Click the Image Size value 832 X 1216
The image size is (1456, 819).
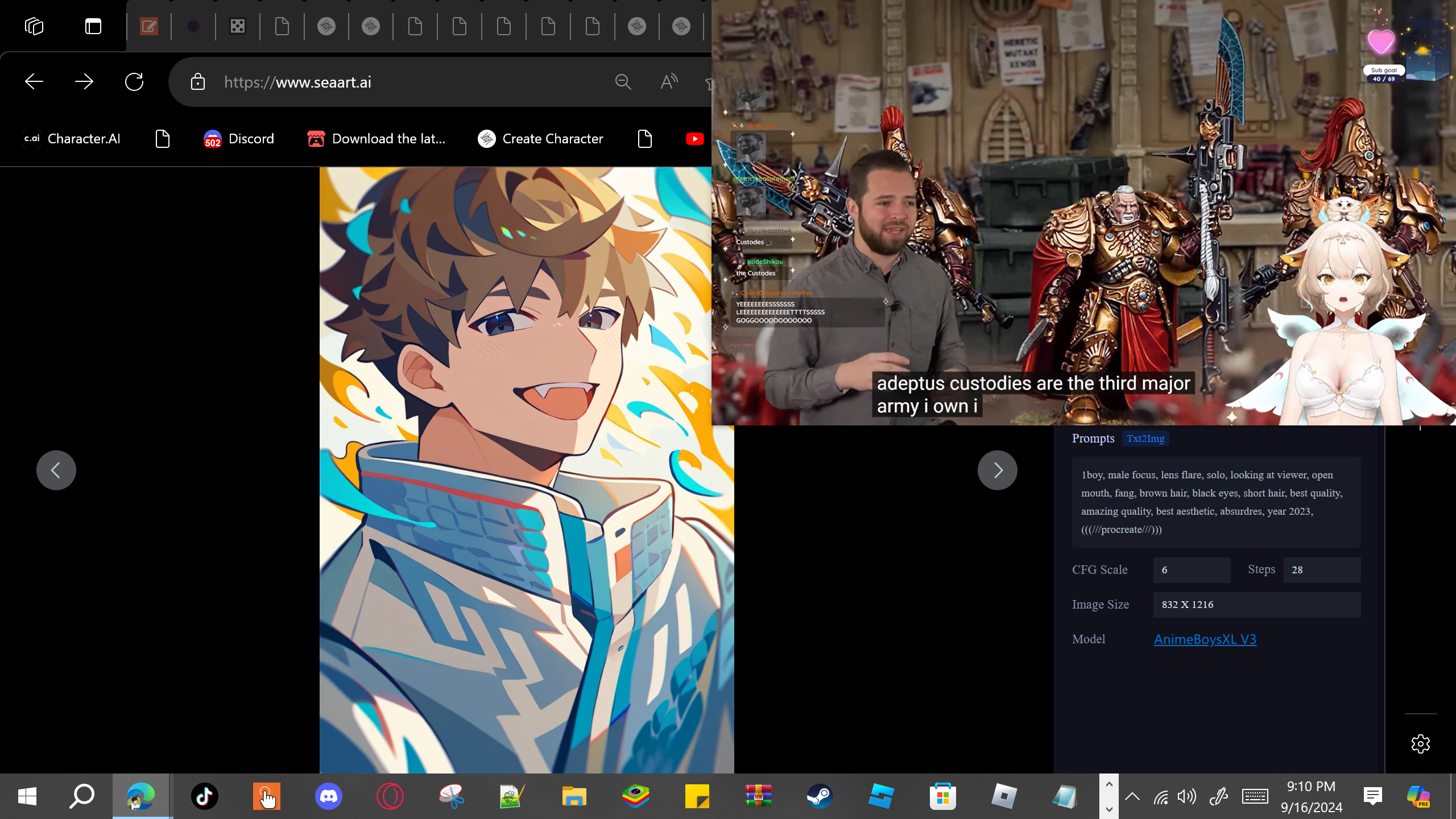pos(1257,605)
